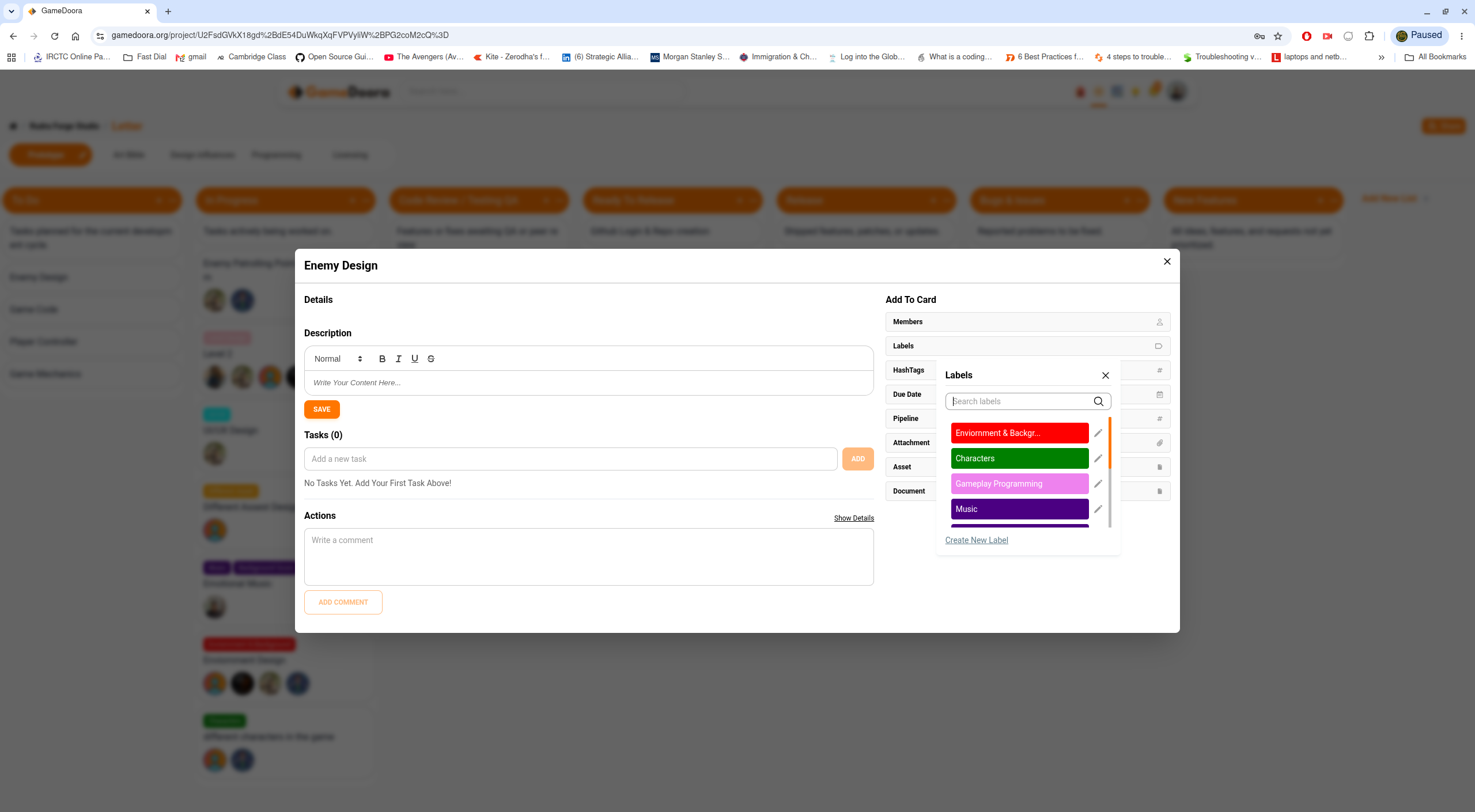Viewport: 1475px width, 812px height.
Task: Click the calendar icon on Due Date row
Action: click(x=1159, y=394)
